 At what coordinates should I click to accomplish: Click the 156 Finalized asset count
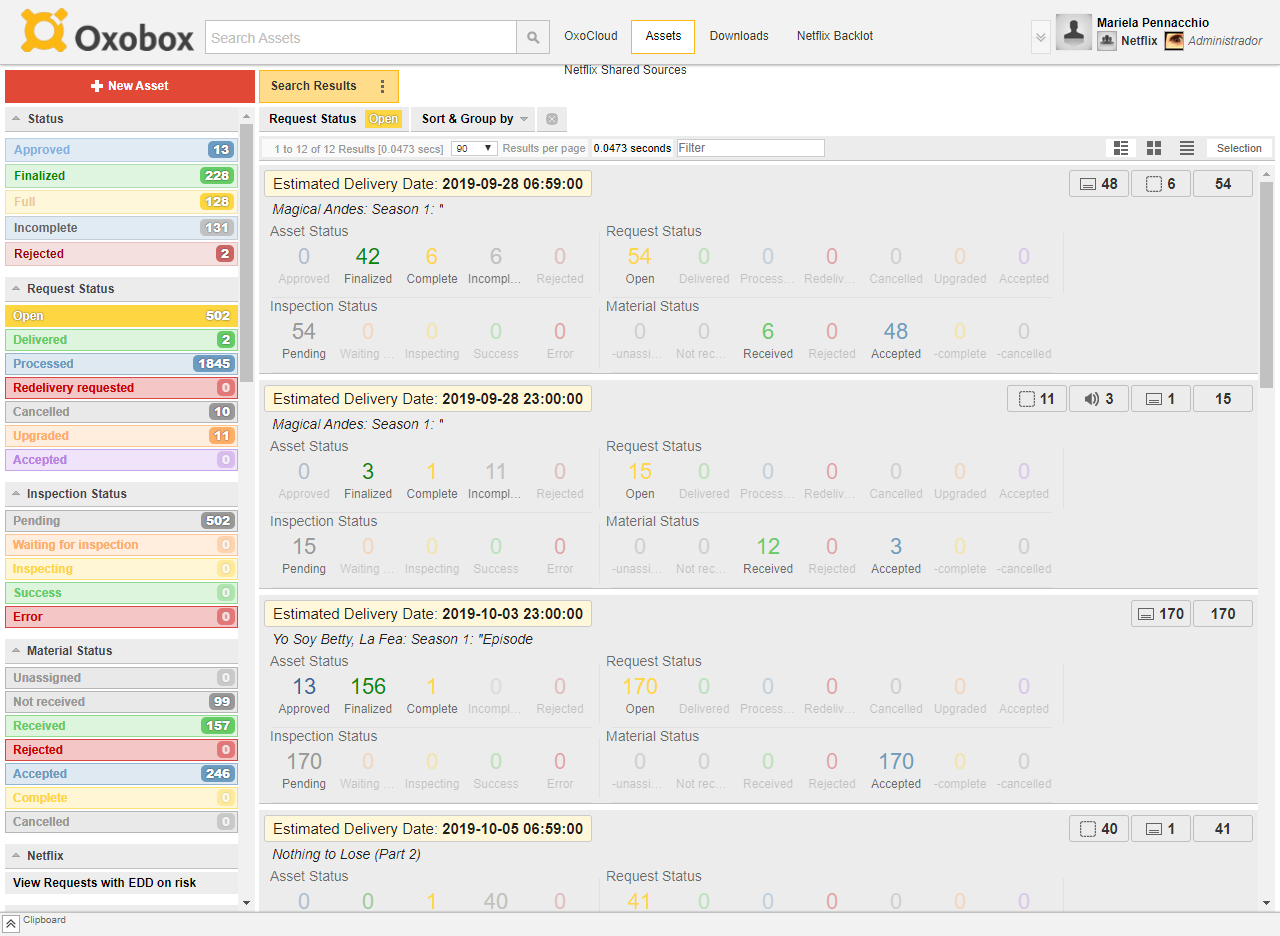point(368,687)
